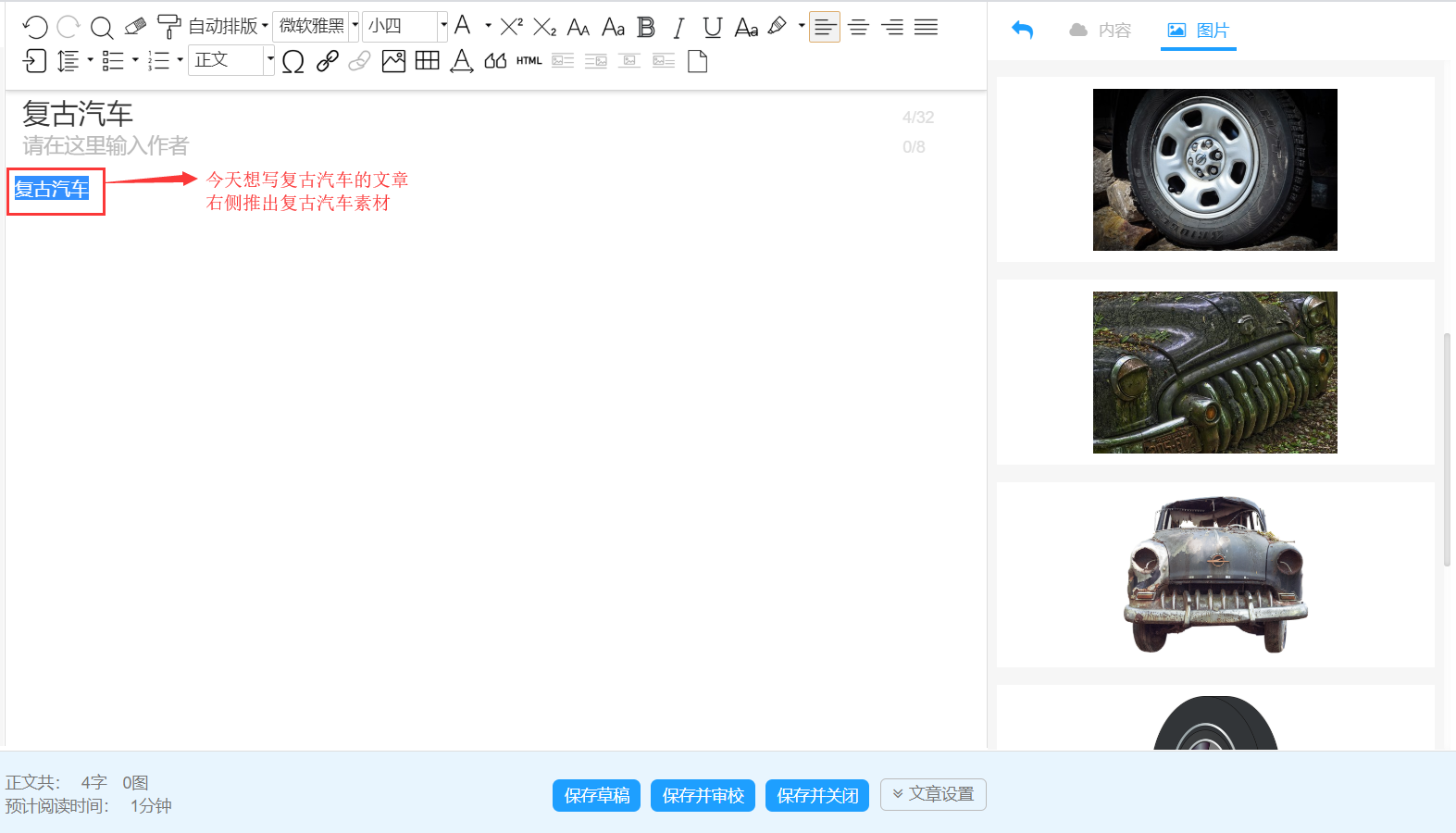Viewport: 1456px width, 833px height.
Task: Center align the text
Action: pos(859,27)
